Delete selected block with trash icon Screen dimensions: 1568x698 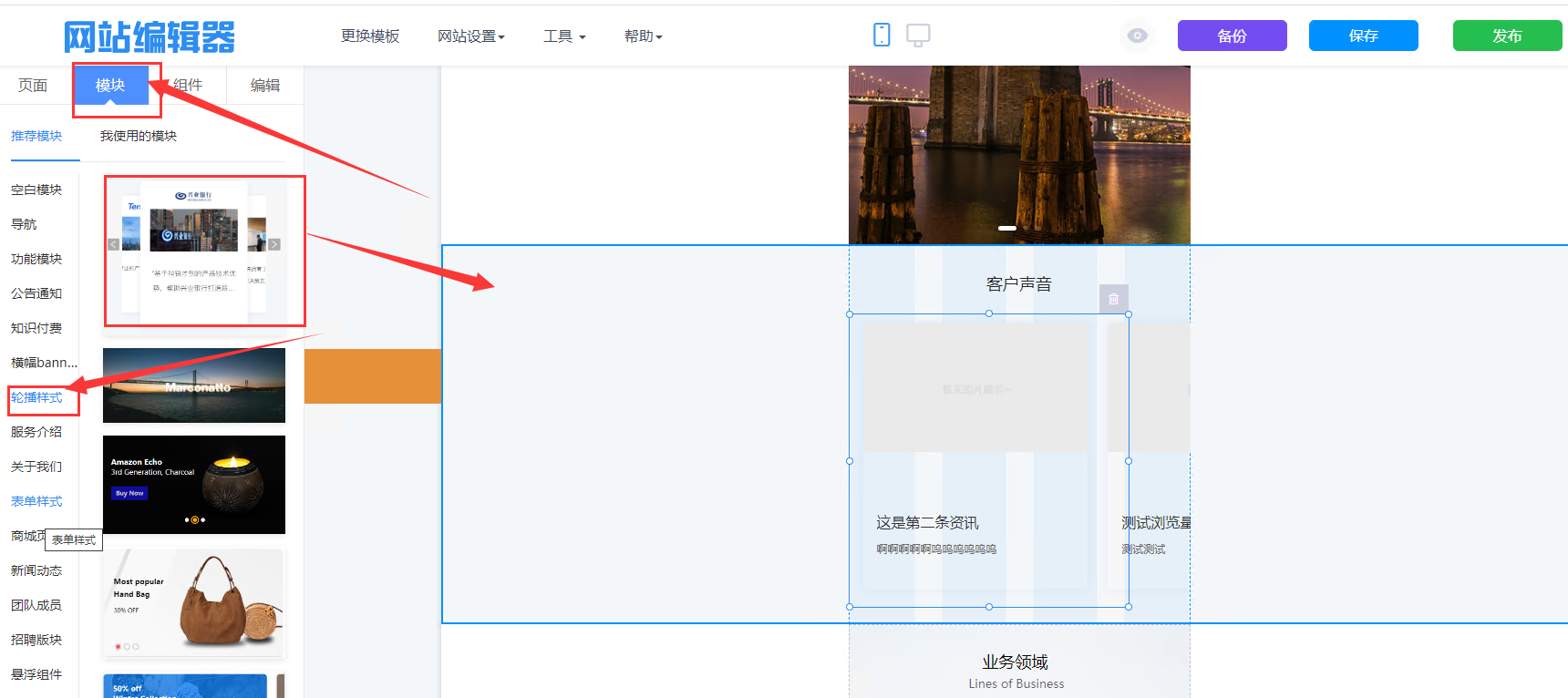[1114, 299]
